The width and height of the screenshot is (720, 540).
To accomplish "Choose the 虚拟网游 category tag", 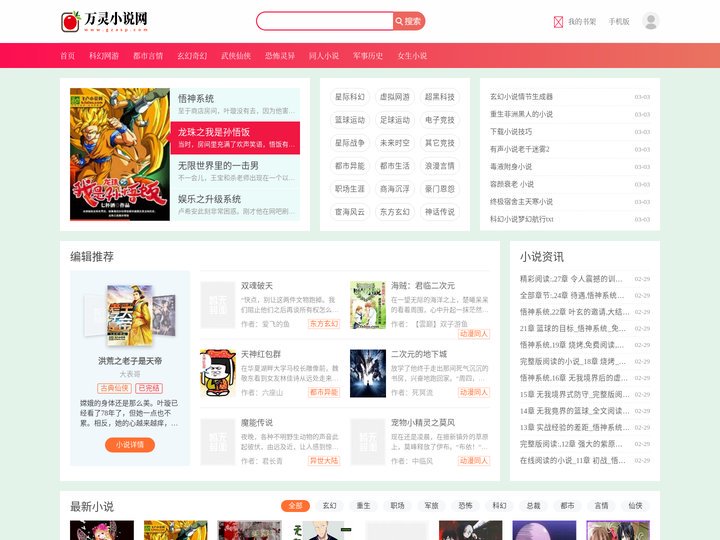I will click(394, 97).
